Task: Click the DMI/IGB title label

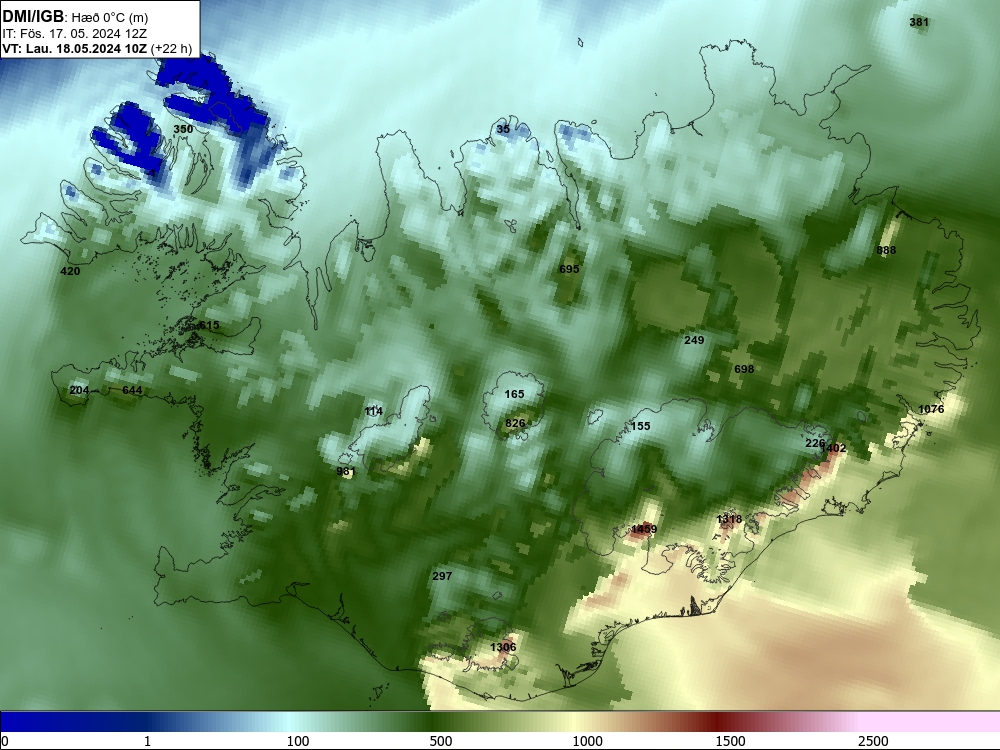Action: point(33,17)
